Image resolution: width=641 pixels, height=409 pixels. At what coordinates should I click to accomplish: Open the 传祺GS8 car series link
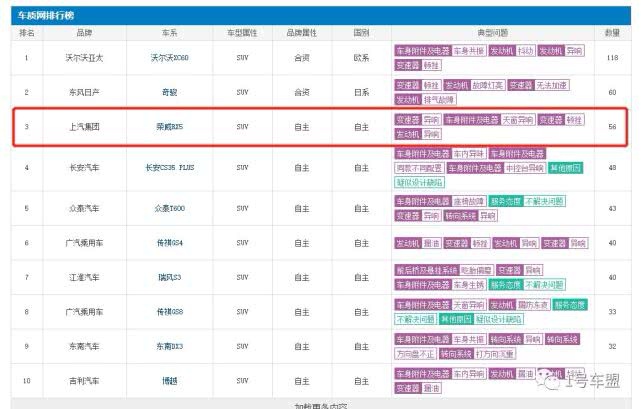[x=170, y=312]
